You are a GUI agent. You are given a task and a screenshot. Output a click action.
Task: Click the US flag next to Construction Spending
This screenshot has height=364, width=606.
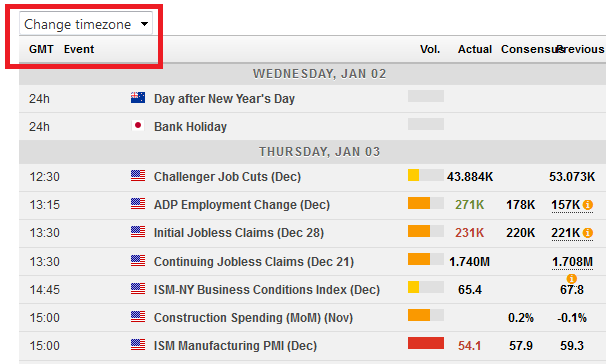tap(138, 316)
